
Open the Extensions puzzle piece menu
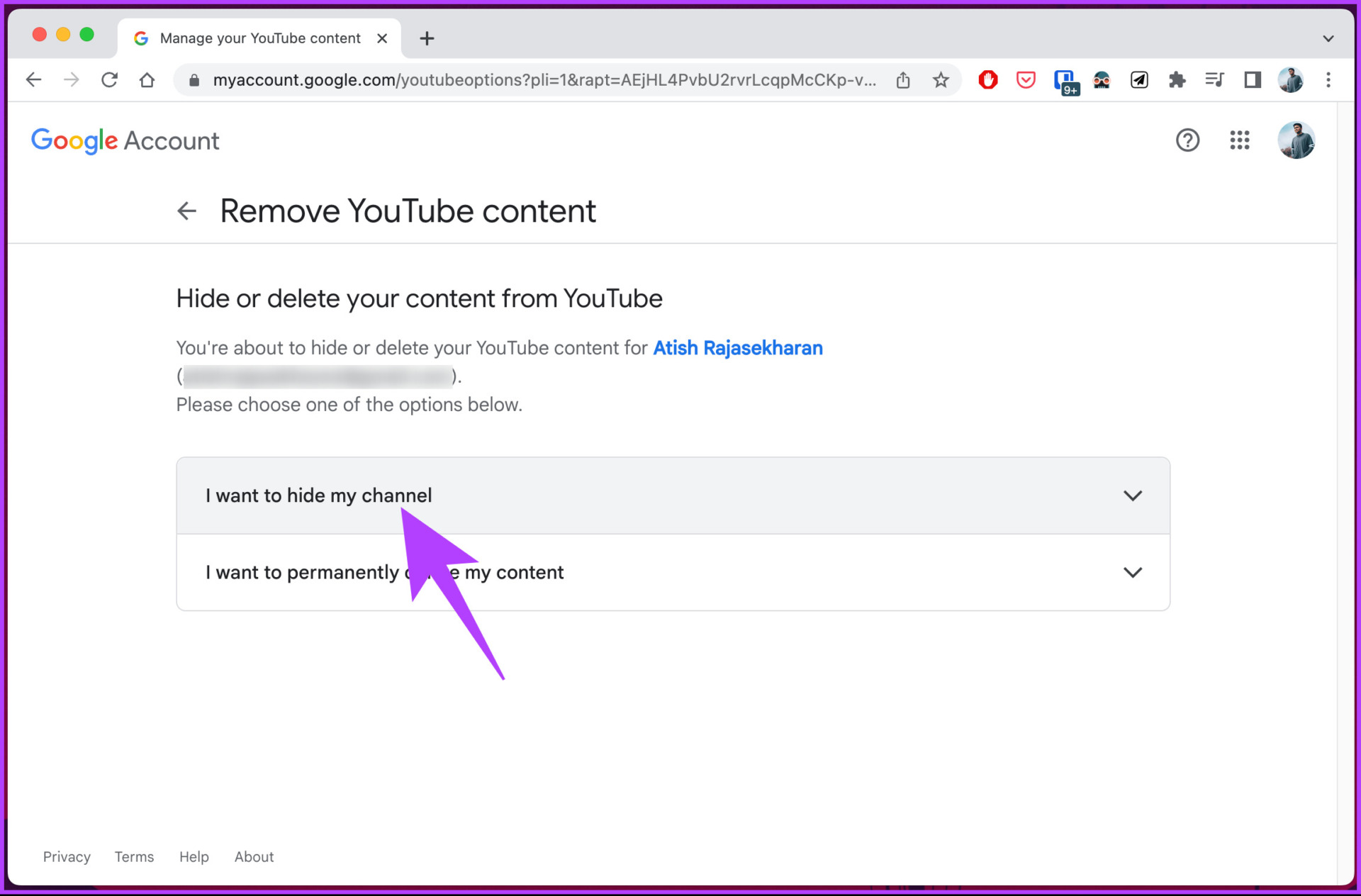1177,80
